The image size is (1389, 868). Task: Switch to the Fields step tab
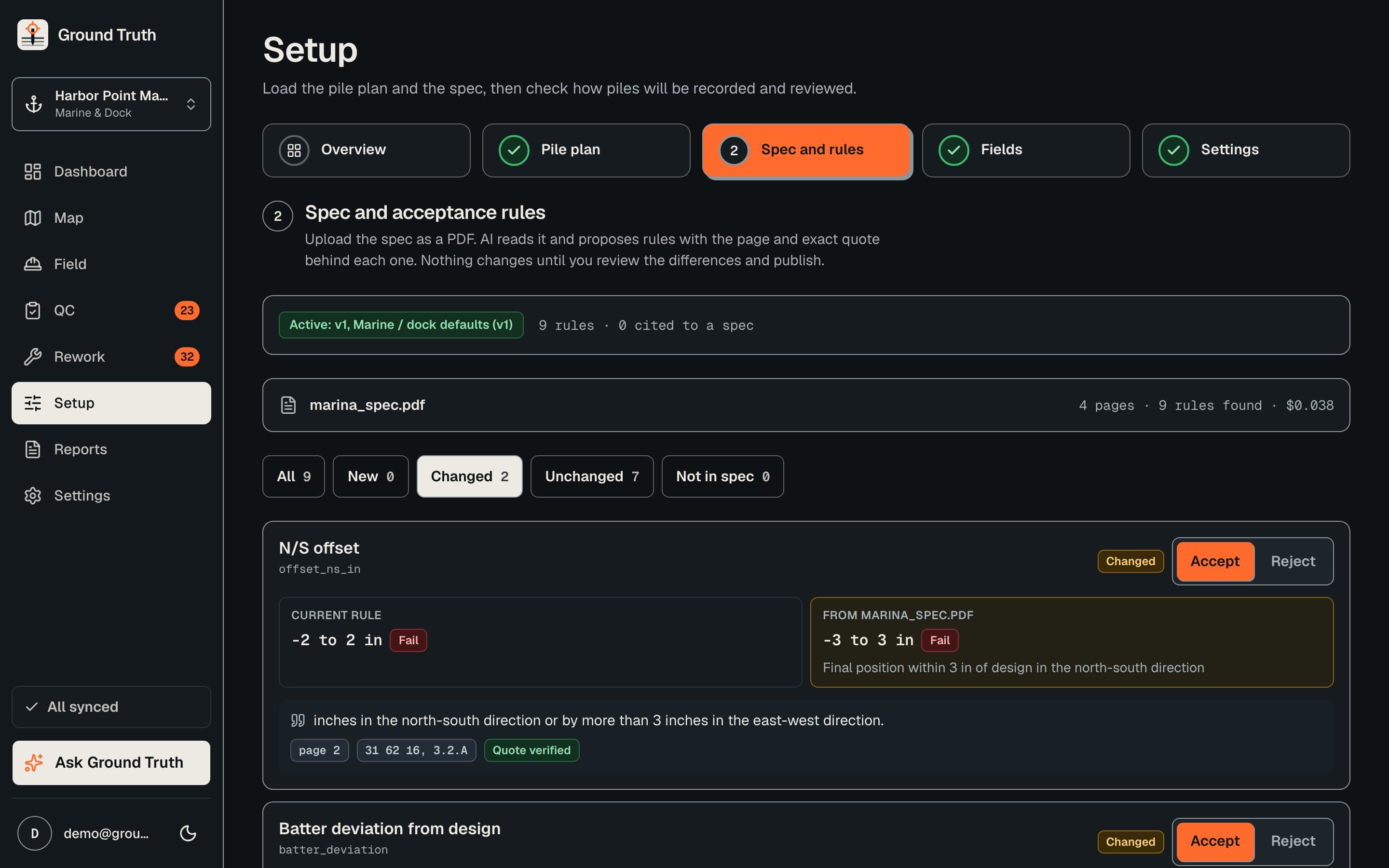coord(1026,150)
